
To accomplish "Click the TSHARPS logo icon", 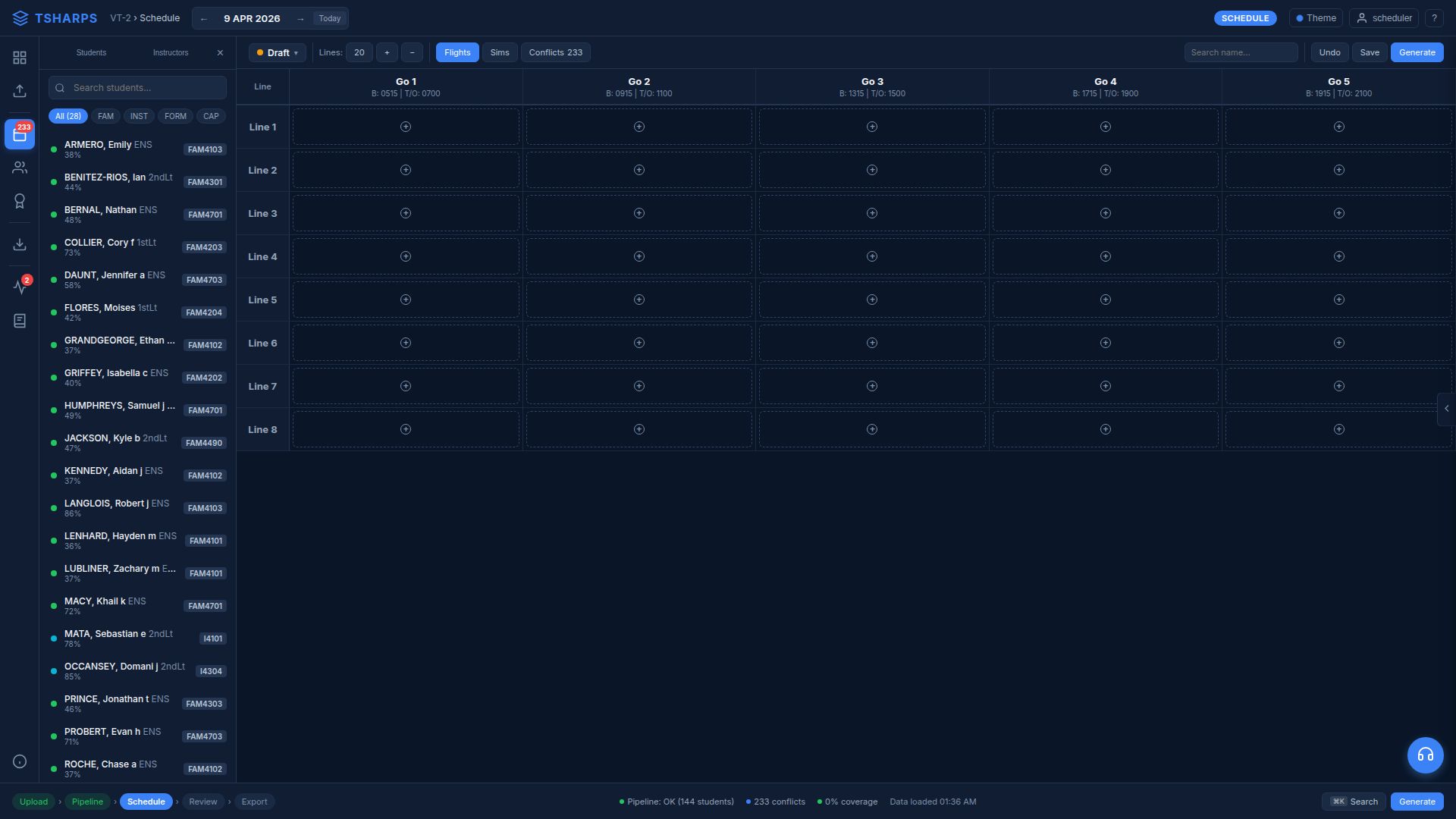I will (20, 18).
